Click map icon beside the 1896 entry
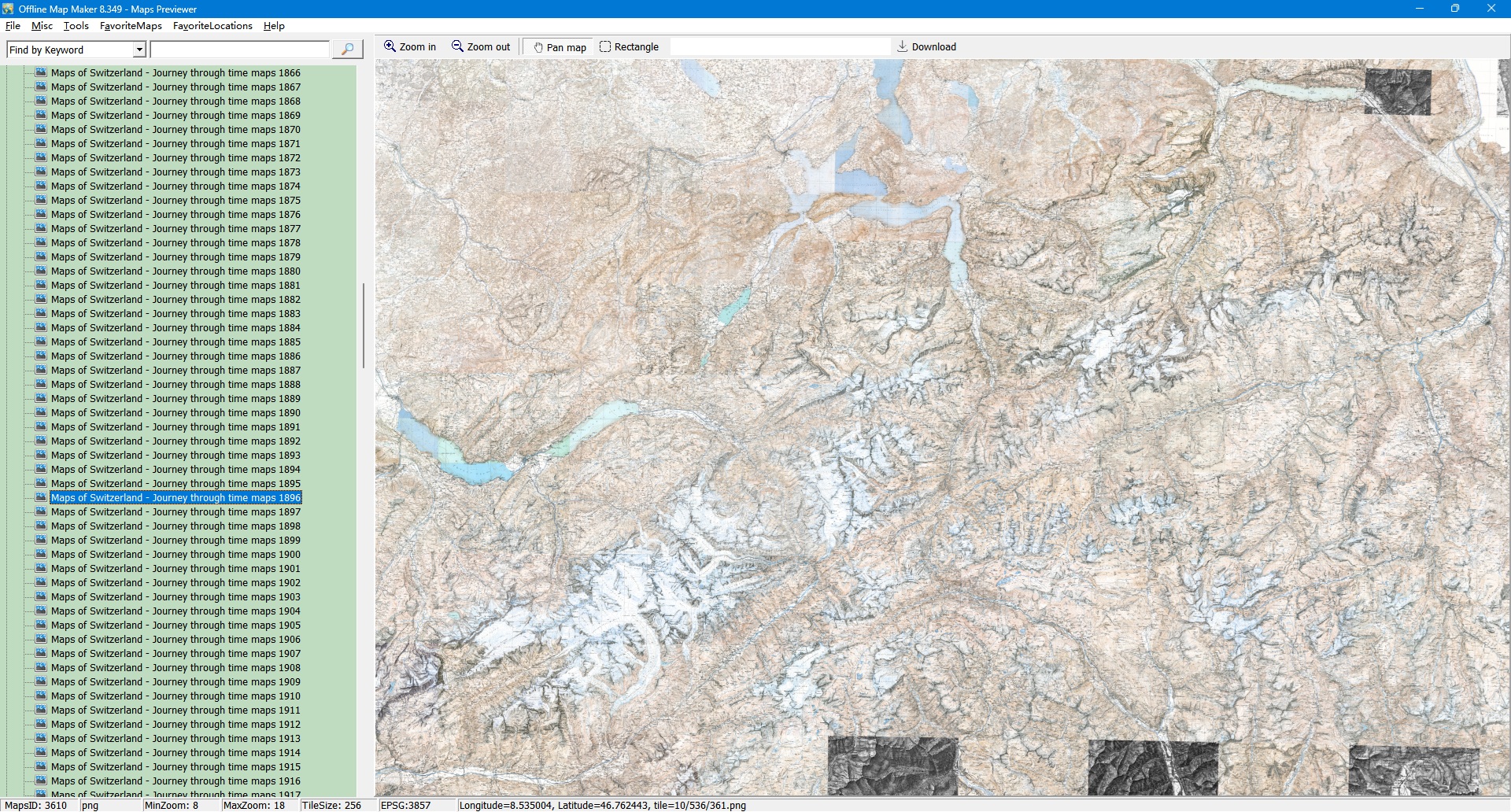This screenshot has height=812, width=1511. [41, 498]
